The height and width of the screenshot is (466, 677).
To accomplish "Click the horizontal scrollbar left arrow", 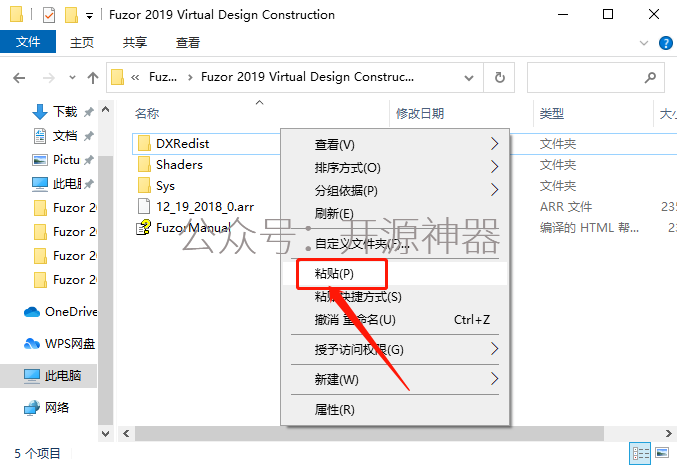I will point(126,434).
